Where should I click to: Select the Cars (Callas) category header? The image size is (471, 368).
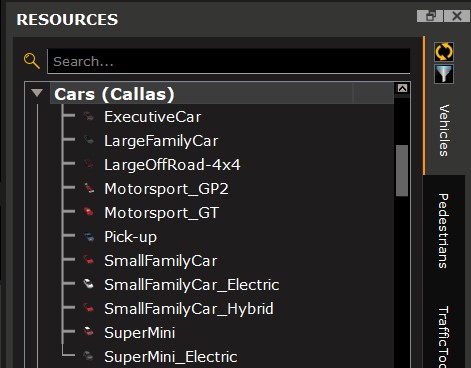[x=222, y=94]
